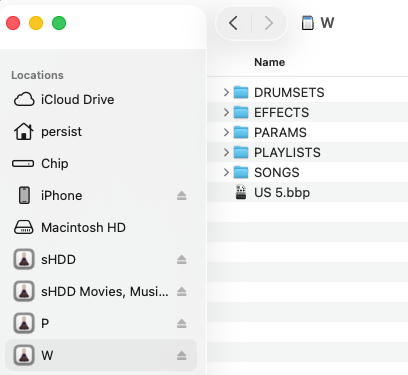Click the W volume sidebar icon

pos(24,355)
